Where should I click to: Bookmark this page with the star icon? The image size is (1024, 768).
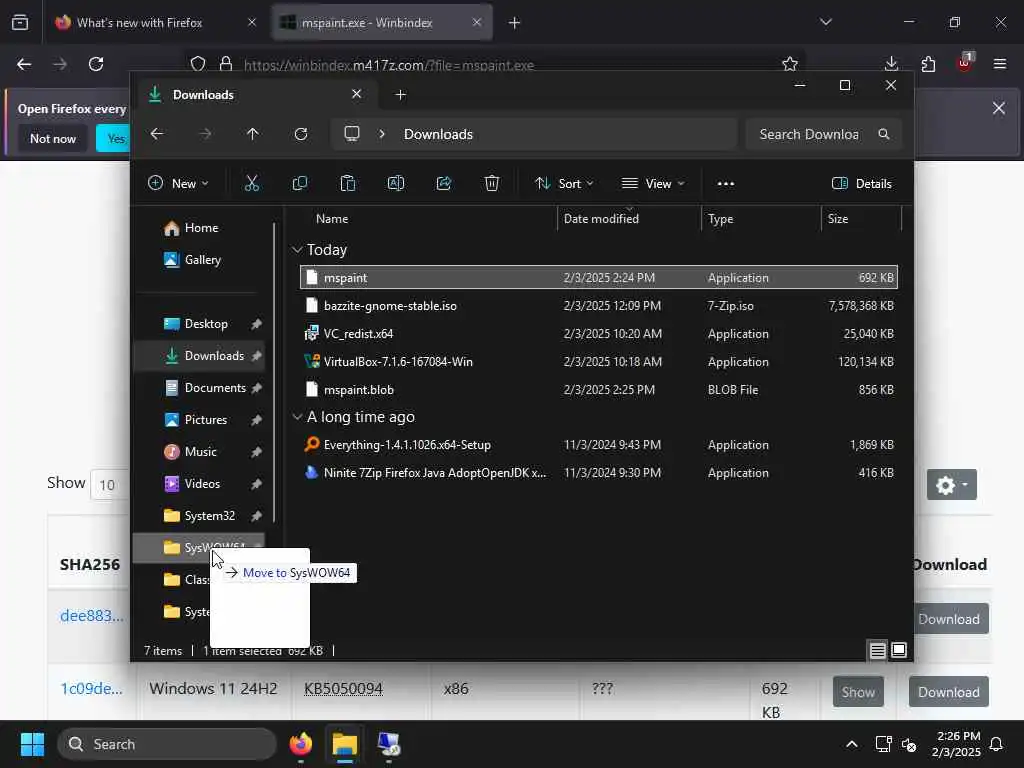(x=790, y=64)
